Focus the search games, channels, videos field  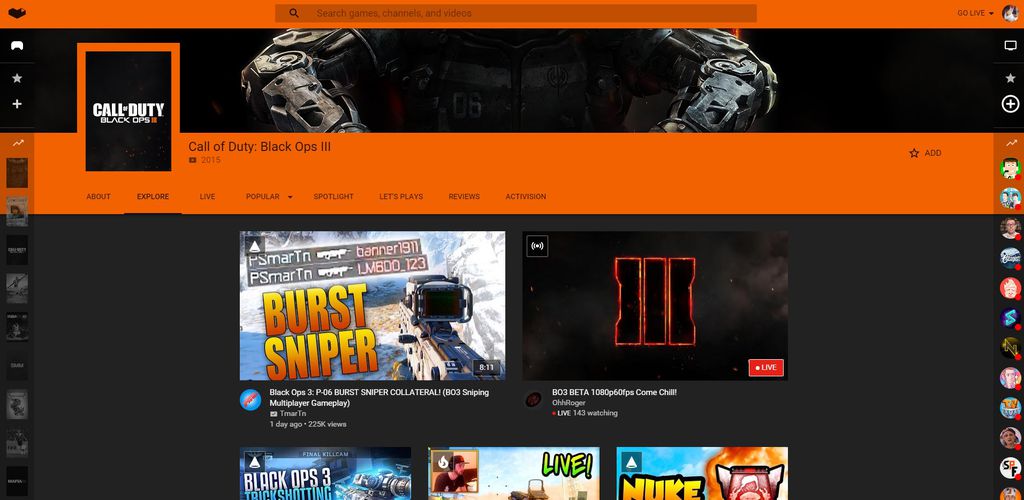pos(516,13)
